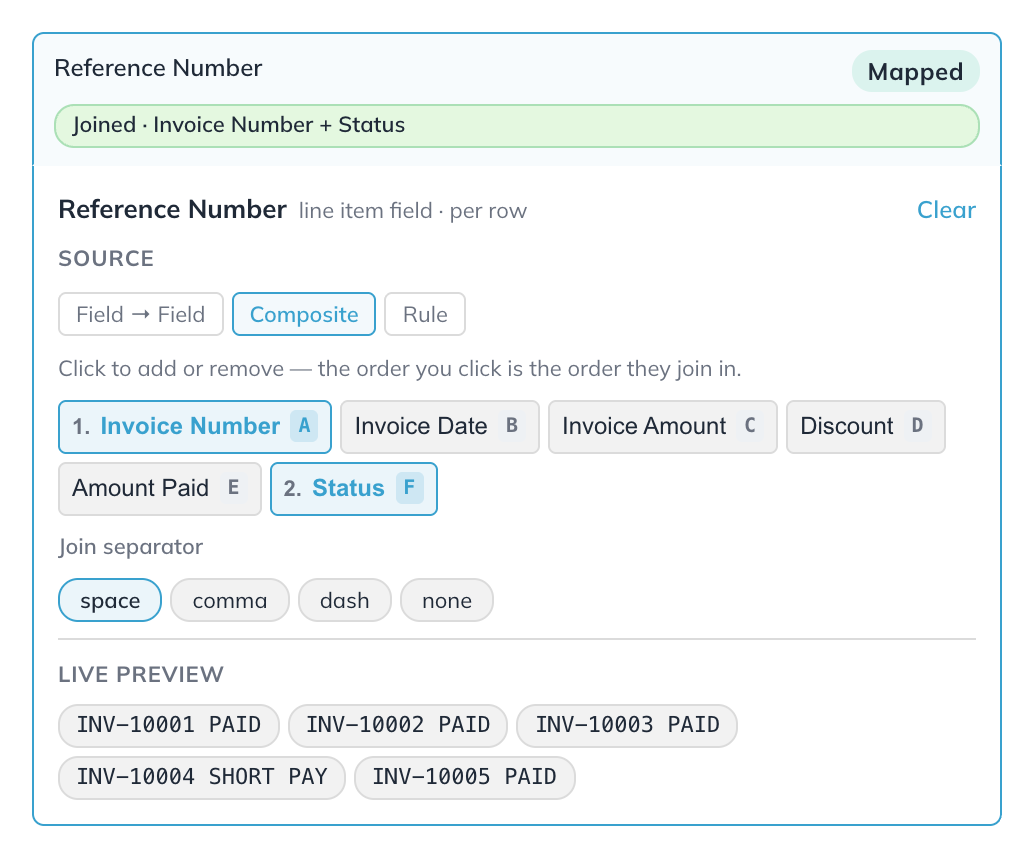This screenshot has width=1034, height=860.
Task: Choose none as join separator
Action: coord(447,600)
